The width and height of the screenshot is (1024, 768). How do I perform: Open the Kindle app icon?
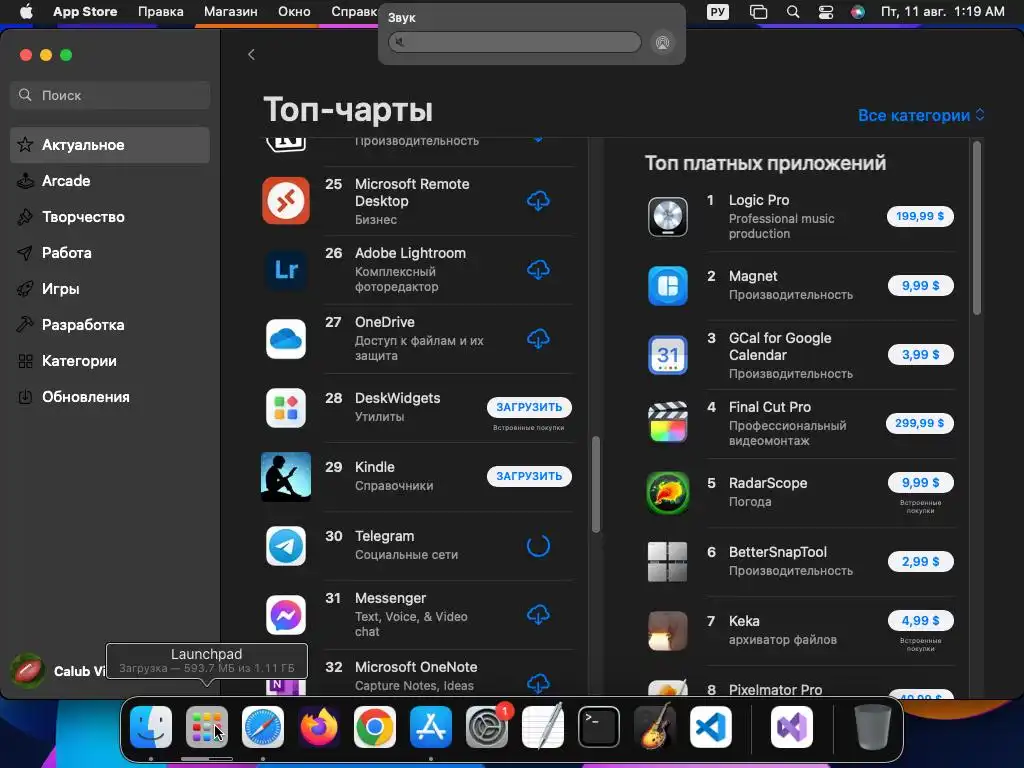point(286,477)
